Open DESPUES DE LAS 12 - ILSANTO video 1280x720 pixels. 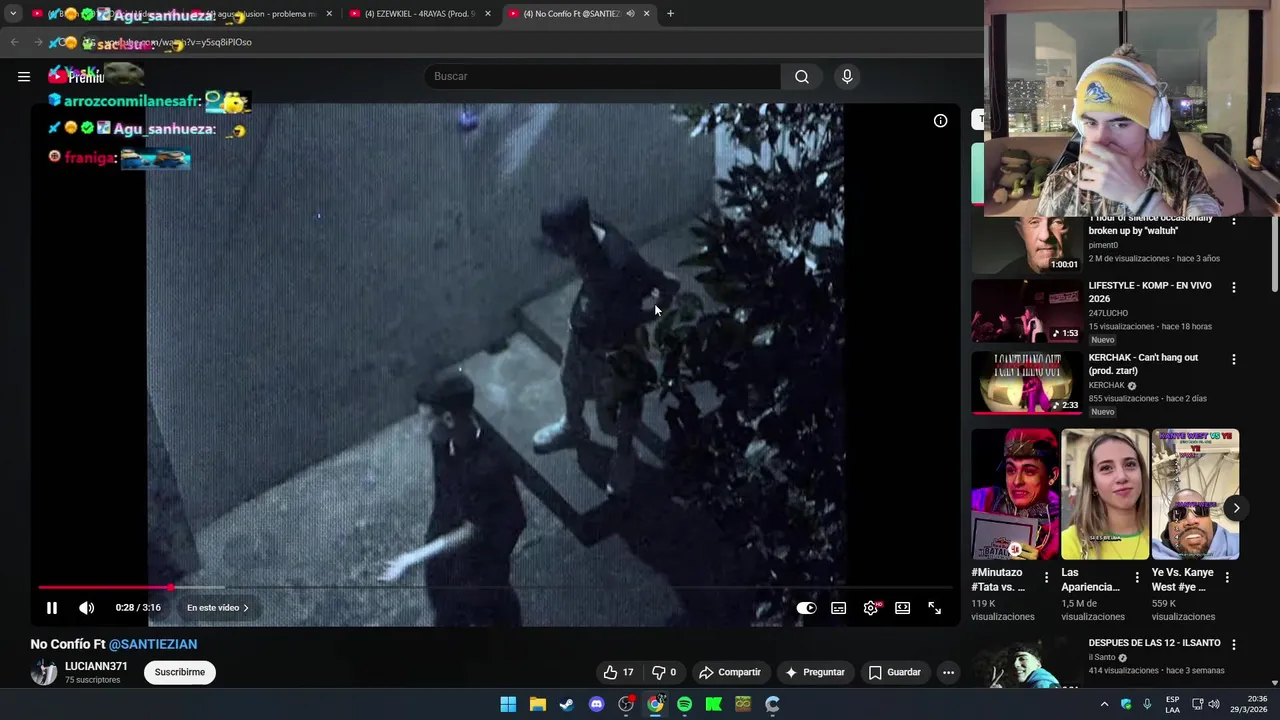click(x=1154, y=643)
